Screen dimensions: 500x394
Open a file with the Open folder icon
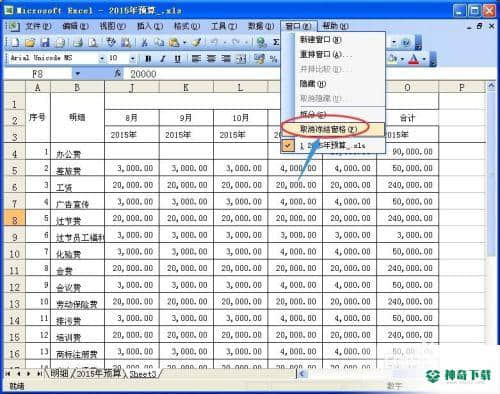[30, 42]
